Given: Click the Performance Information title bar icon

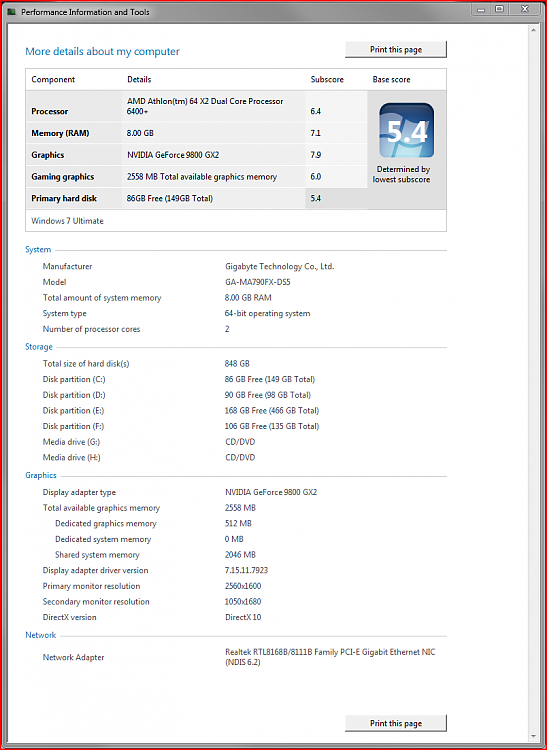Looking at the screenshot, I should click(12, 12).
